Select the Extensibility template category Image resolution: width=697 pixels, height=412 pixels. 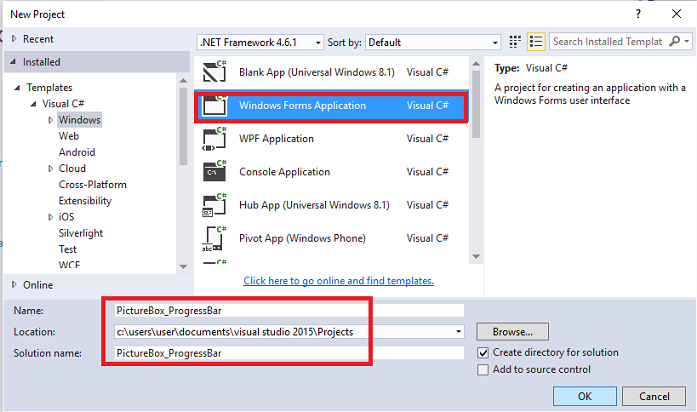click(85, 201)
